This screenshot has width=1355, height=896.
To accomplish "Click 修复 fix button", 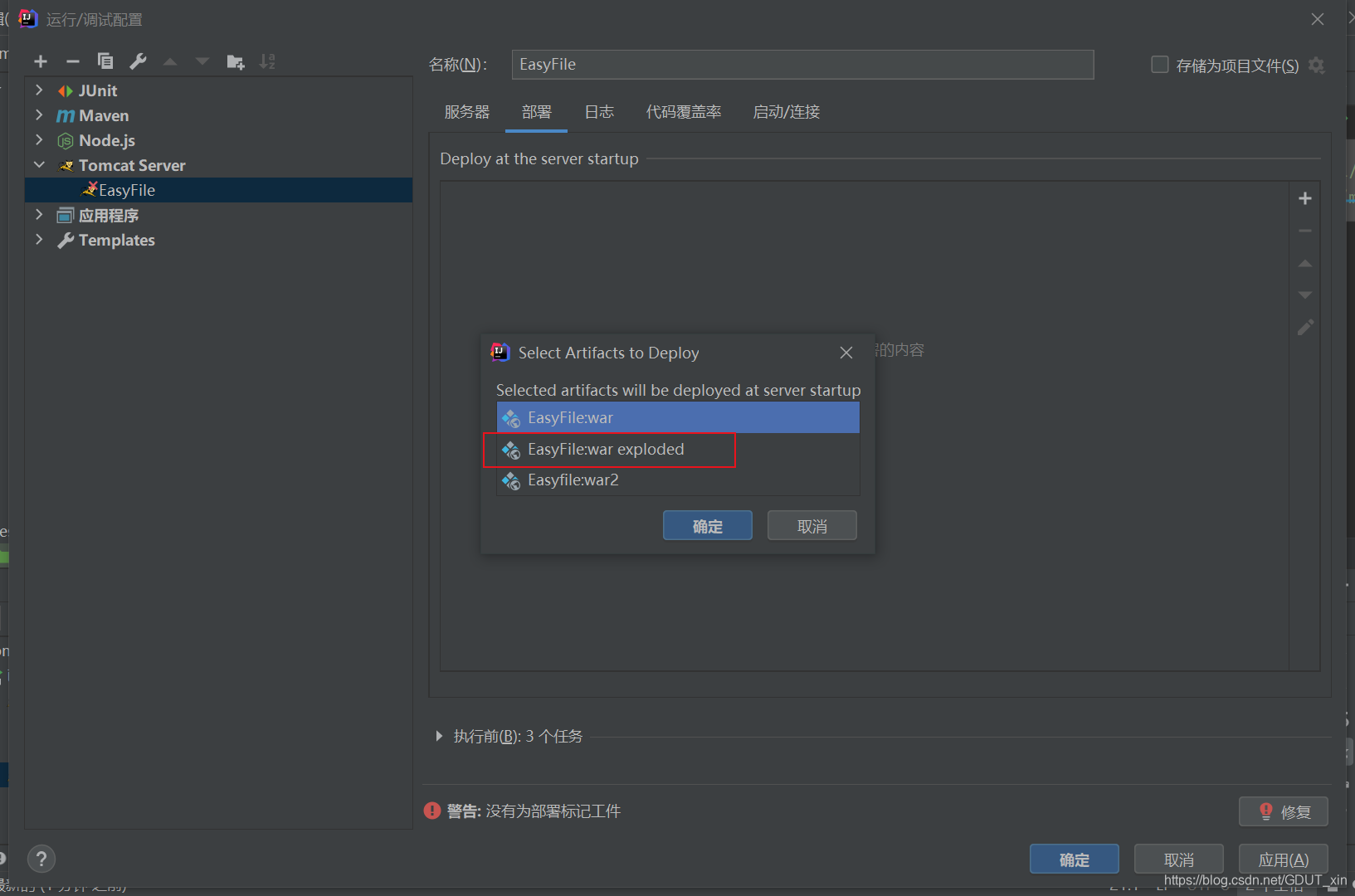I will (1284, 811).
